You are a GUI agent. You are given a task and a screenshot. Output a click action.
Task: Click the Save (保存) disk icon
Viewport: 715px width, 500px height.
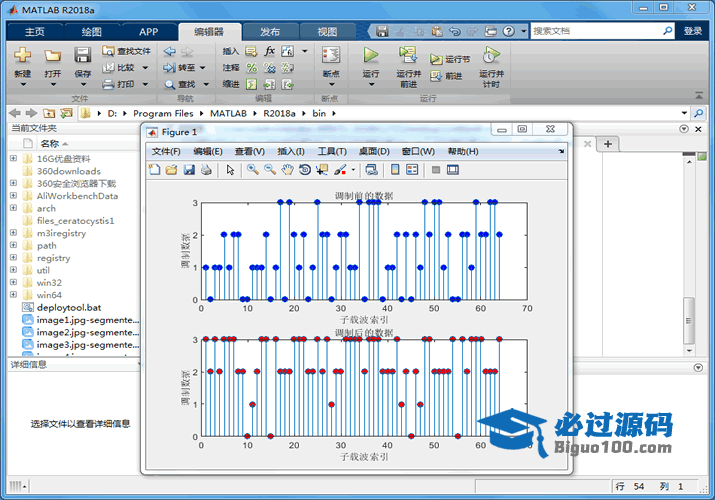coord(83,55)
